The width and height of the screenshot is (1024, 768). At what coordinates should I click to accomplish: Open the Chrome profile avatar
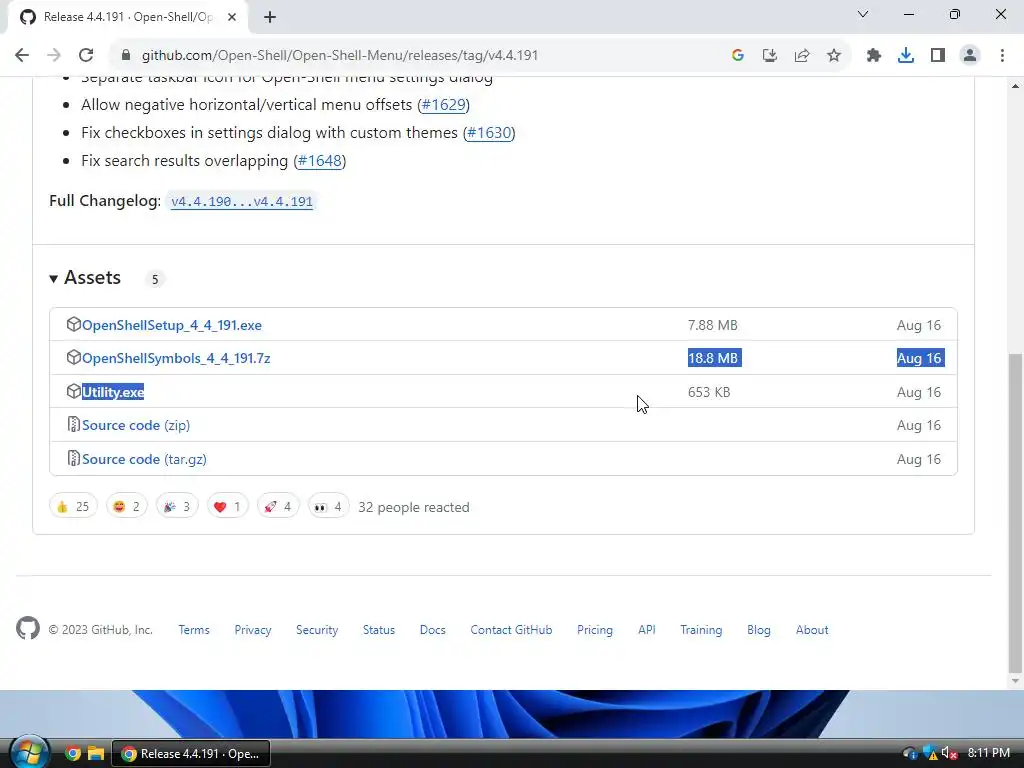(x=970, y=56)
